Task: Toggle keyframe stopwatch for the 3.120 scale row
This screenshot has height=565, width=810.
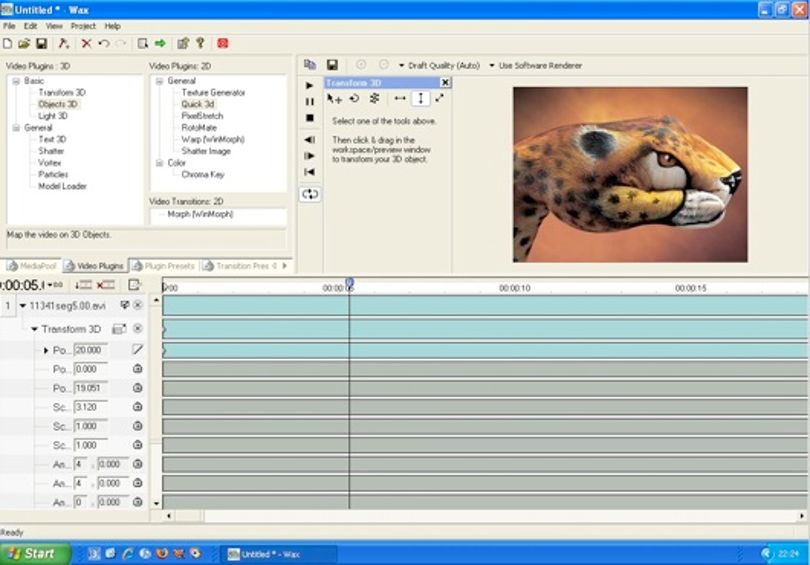Action: 137,407
